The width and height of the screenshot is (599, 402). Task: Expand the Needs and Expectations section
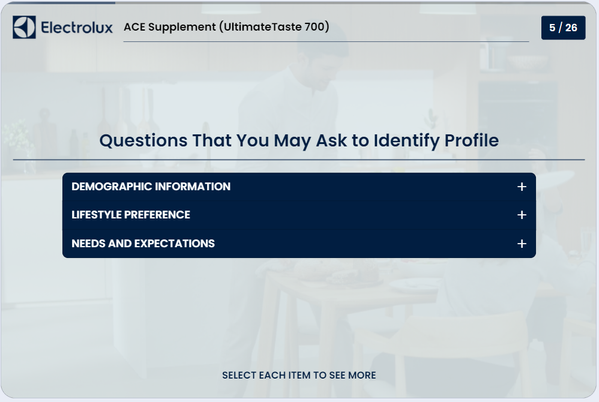(299, 243)
